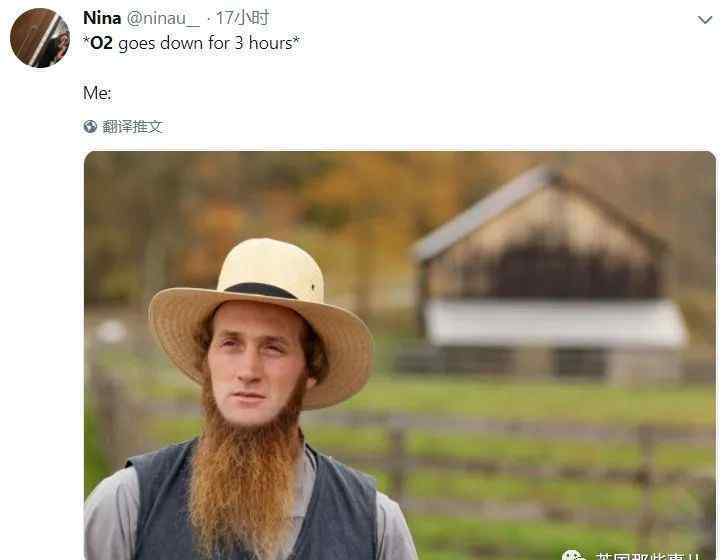Click the 'Me:' line of tweet
727x560 pixels.
97,93
